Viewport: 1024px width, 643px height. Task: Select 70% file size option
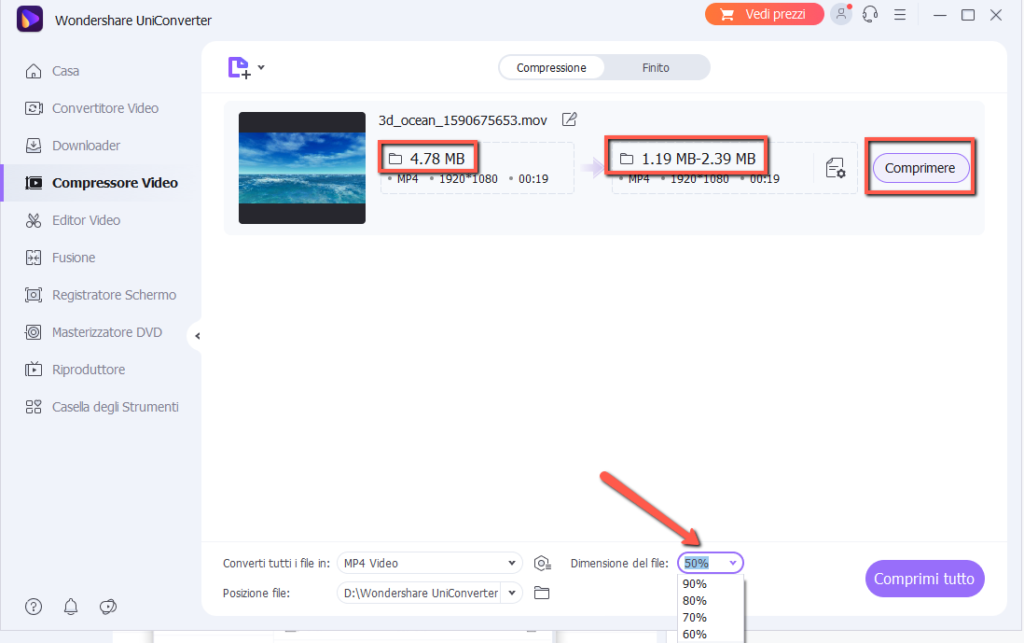(x=694, y=618)
